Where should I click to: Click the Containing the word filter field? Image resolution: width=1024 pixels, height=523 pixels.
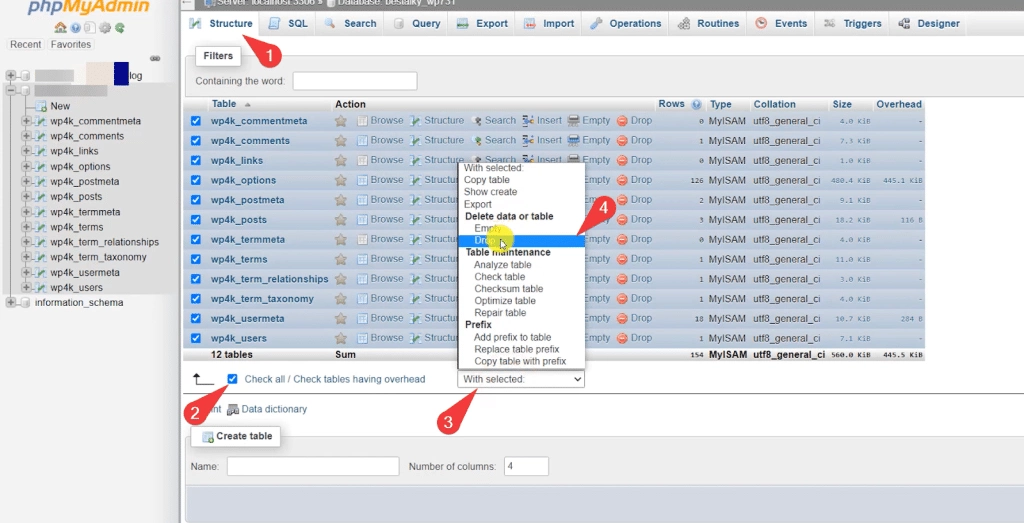tap(355, 82)
